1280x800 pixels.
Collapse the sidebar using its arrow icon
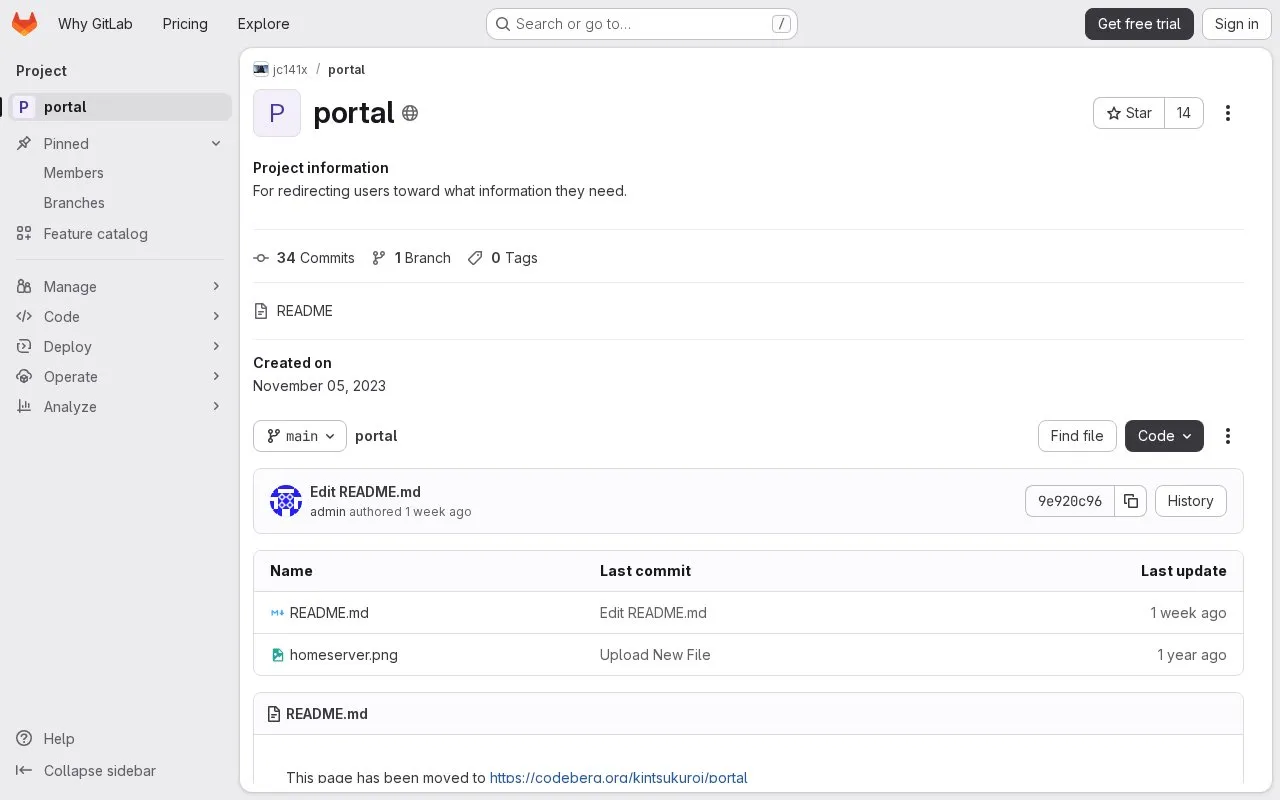tap(24, 771)
